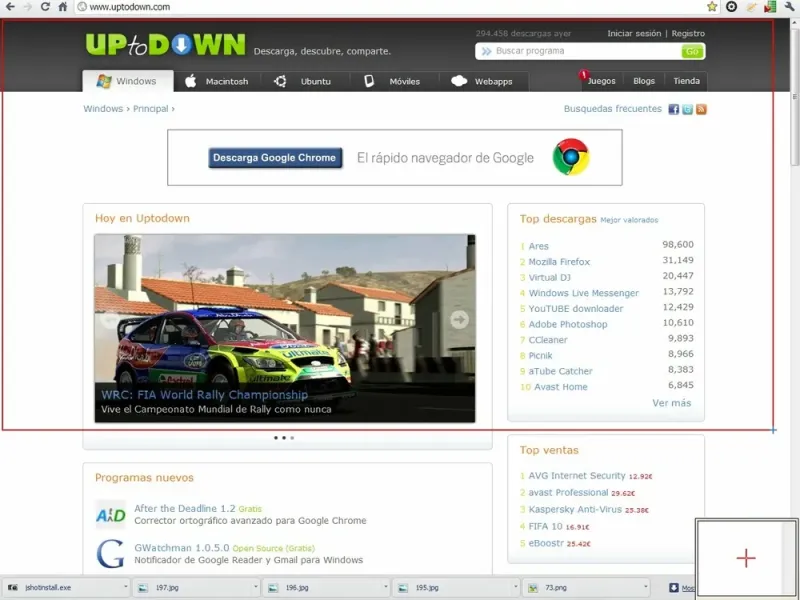Click the Iniciar sesión link
800x600 pixels.
(634, 33)
